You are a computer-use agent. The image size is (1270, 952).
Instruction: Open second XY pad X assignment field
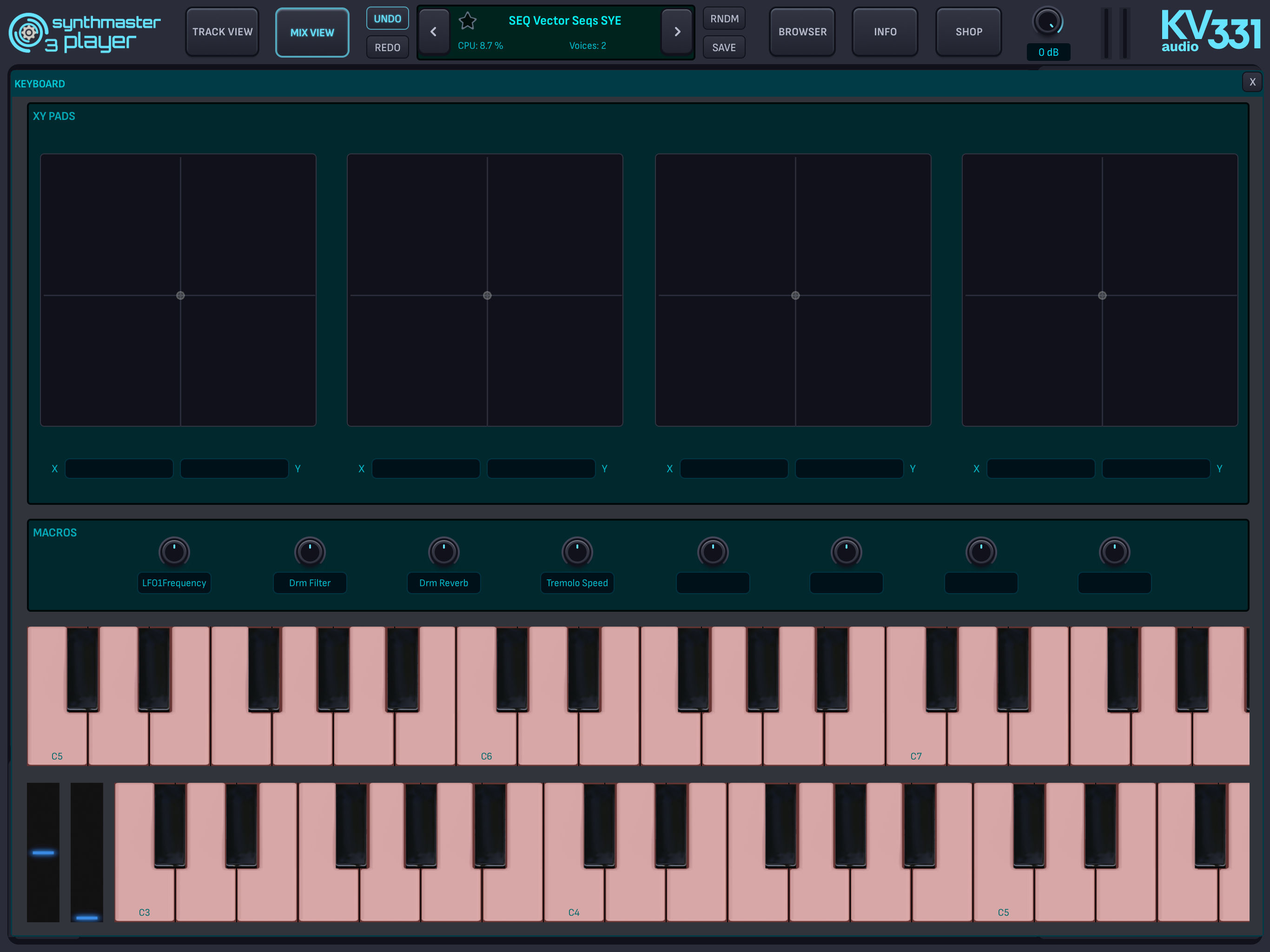point(425,469)
